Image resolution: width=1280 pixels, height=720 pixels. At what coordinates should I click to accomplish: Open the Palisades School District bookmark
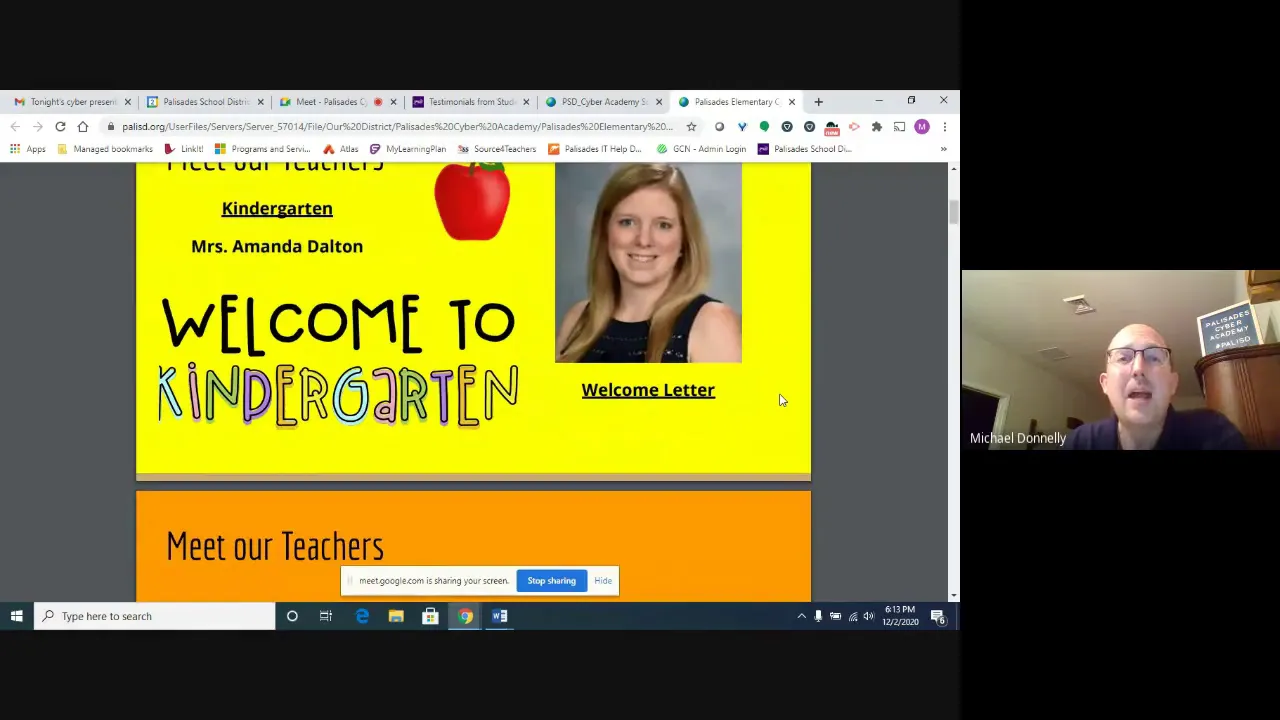tap(804, 149)
